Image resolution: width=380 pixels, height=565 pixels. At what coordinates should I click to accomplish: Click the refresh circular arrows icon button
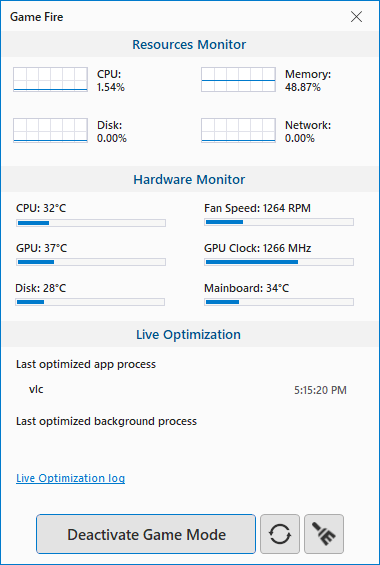(280, 534)
